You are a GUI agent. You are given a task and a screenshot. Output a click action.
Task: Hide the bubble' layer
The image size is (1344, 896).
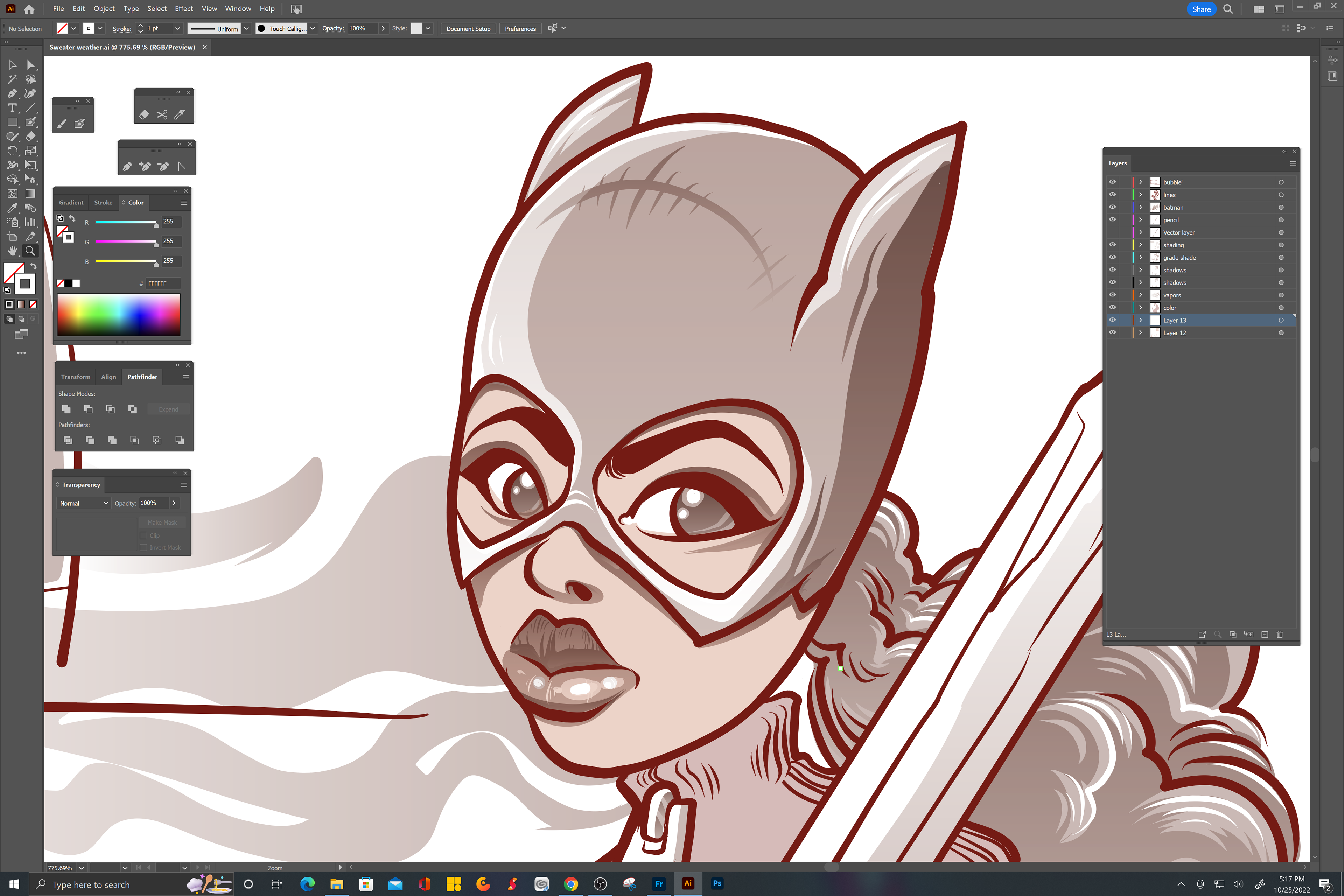1113,182
